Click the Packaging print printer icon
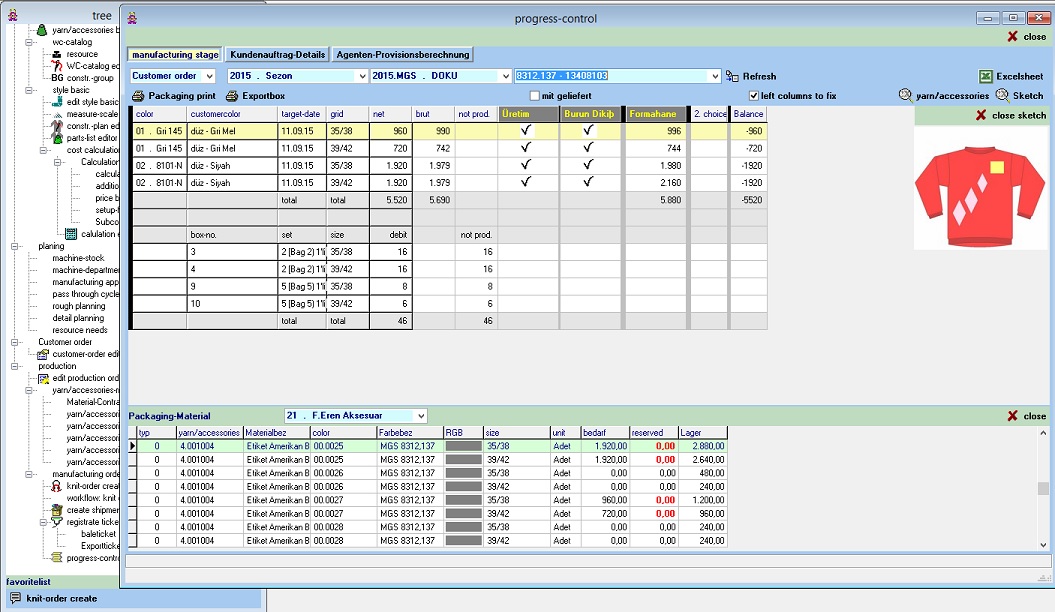Image resolution: width=1055 pixels, height=612 pixels. coord(138,96)
